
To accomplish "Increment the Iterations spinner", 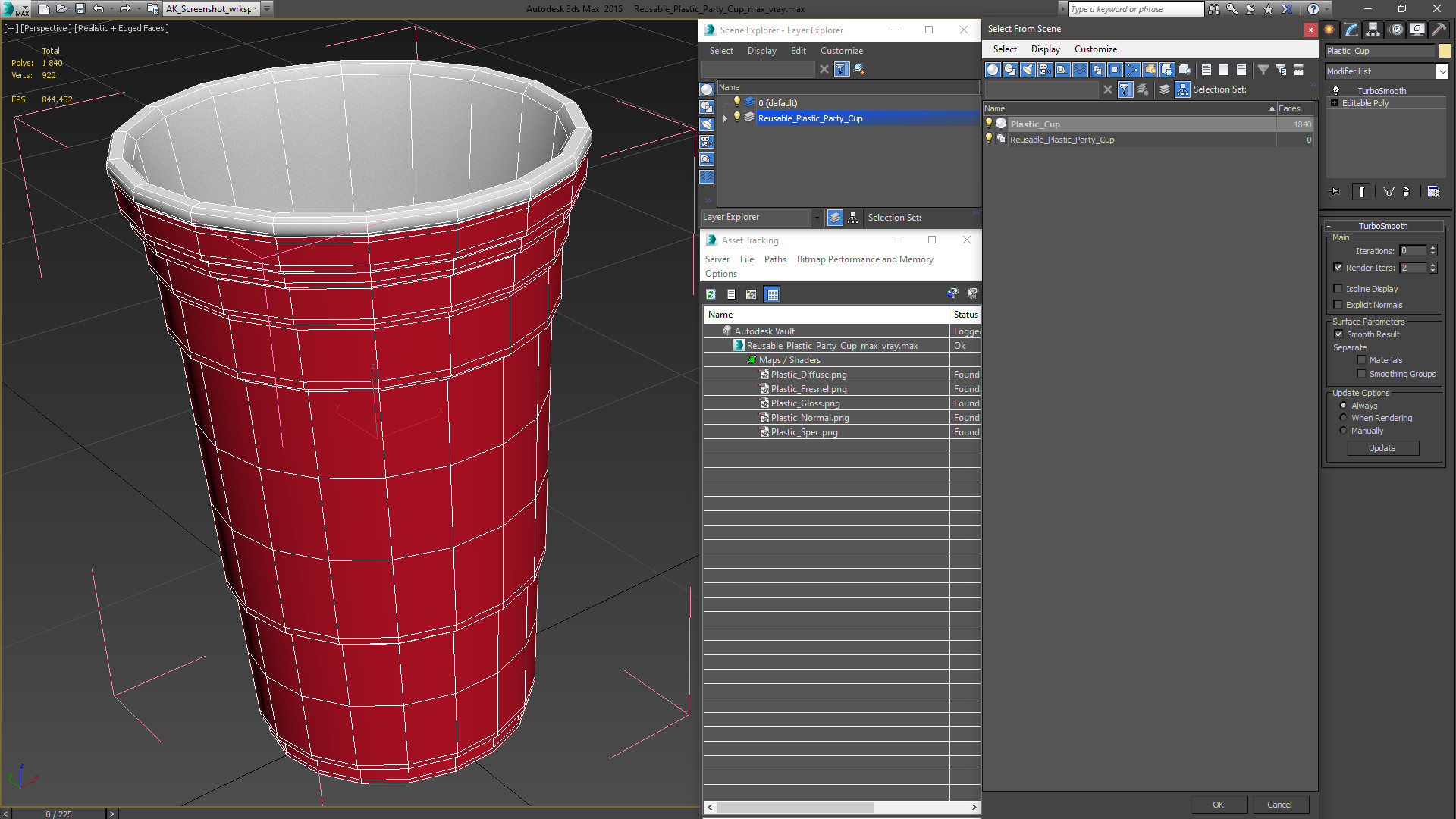I will pos(1432,248).
